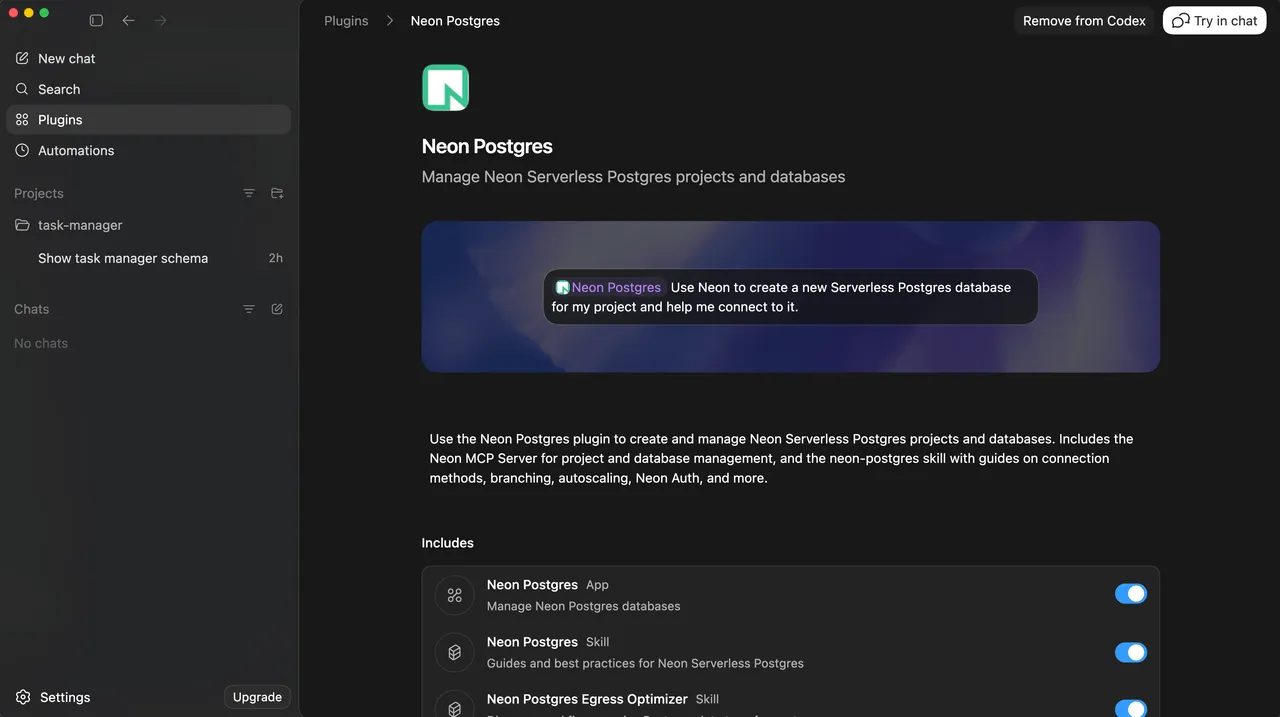The height and width of the screenshot is (717, 1280).
Task: Click Remove from Codex button
Action: [1084, 21]
